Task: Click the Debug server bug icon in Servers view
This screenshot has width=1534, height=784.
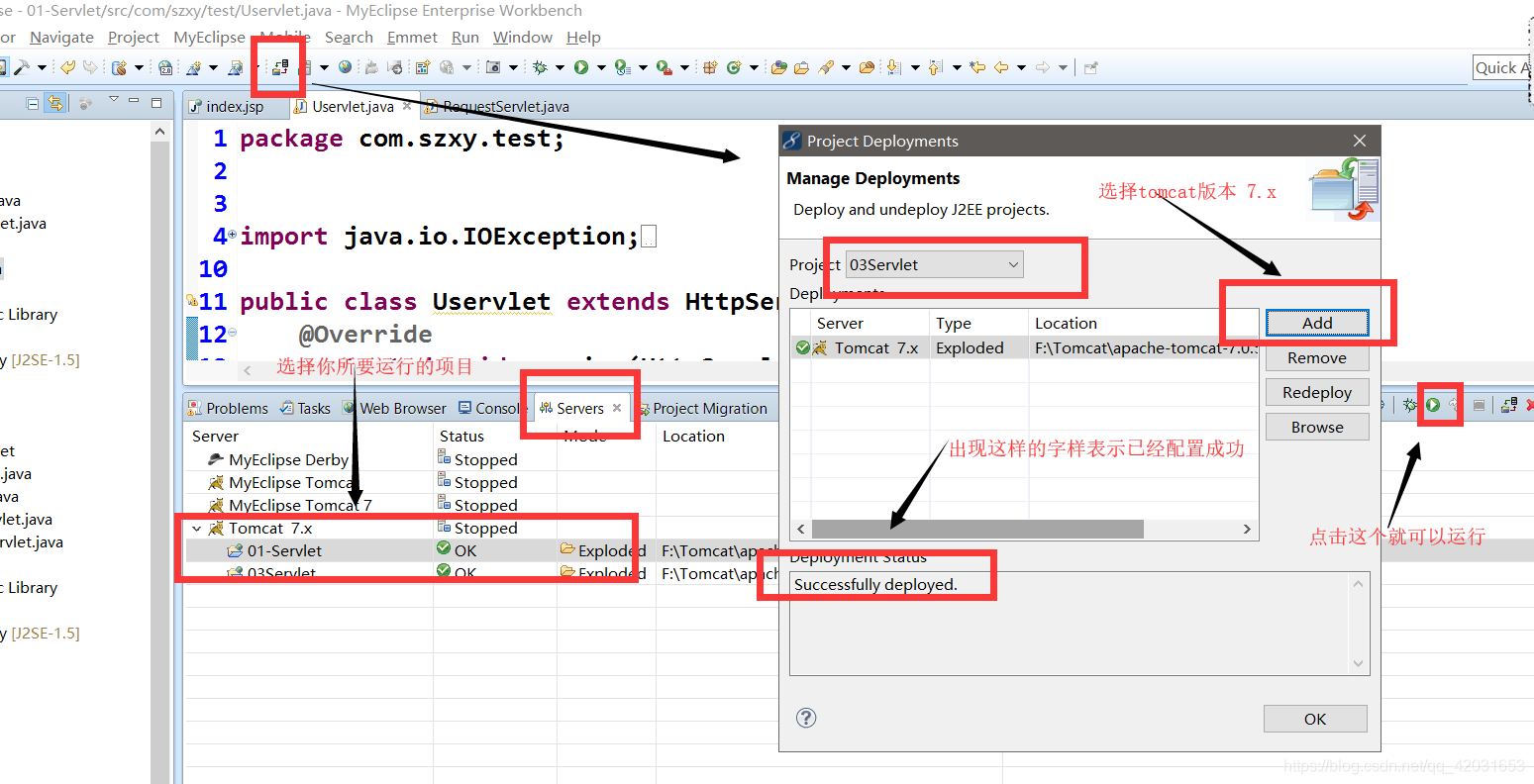Action: 1410,405
